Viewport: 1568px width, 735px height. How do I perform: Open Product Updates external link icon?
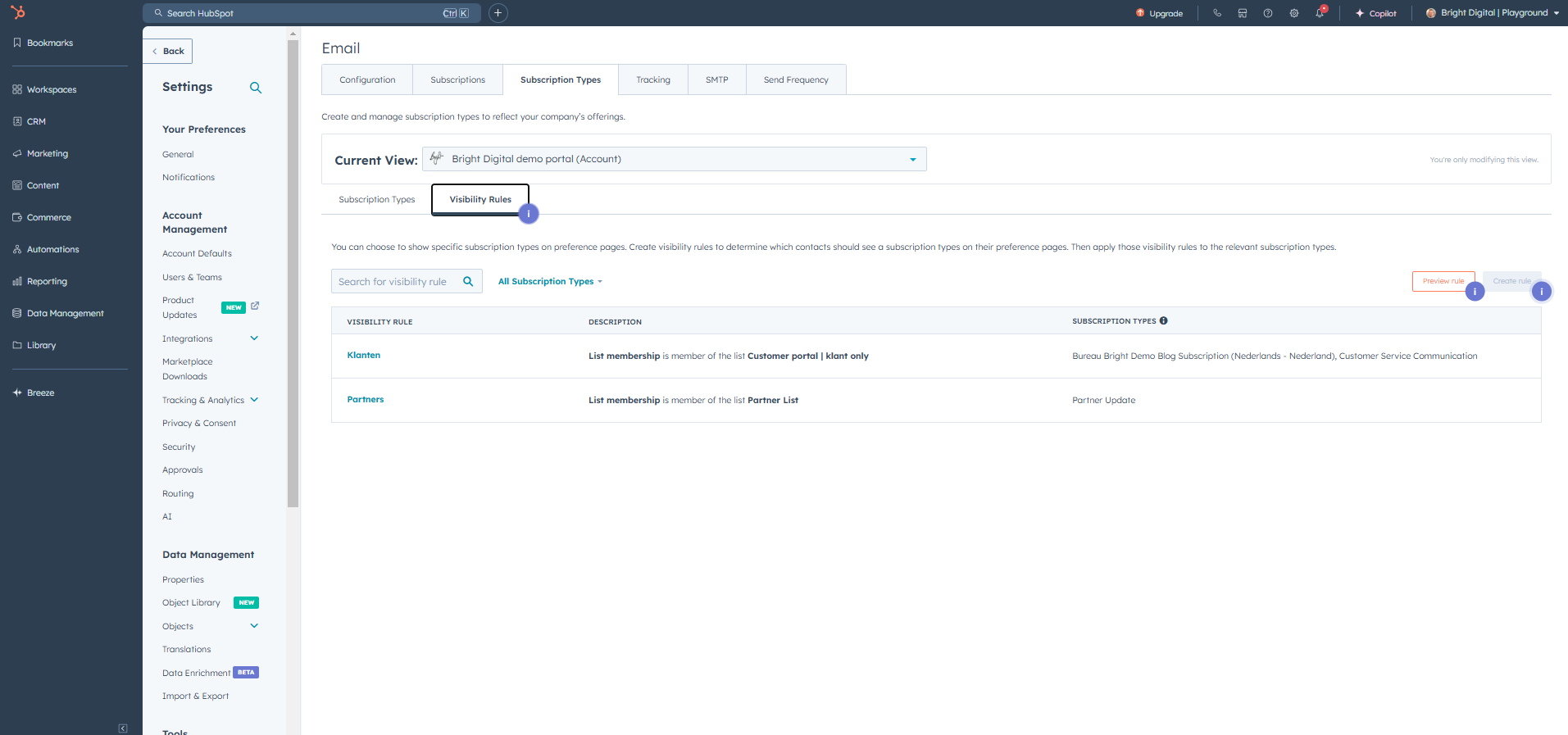[255, 306]
